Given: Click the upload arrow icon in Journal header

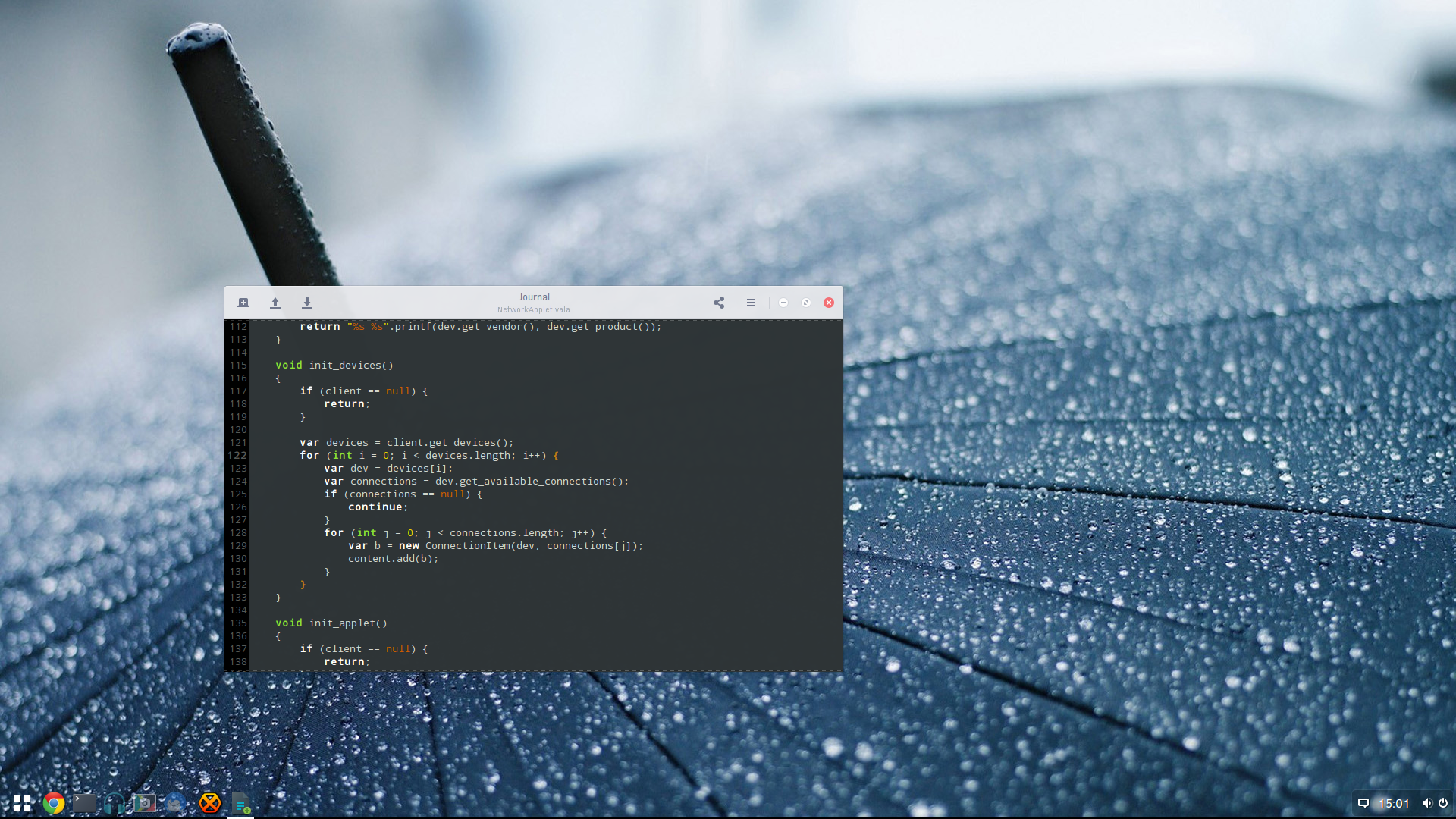Looking at the screenshot, I should 275,303.
